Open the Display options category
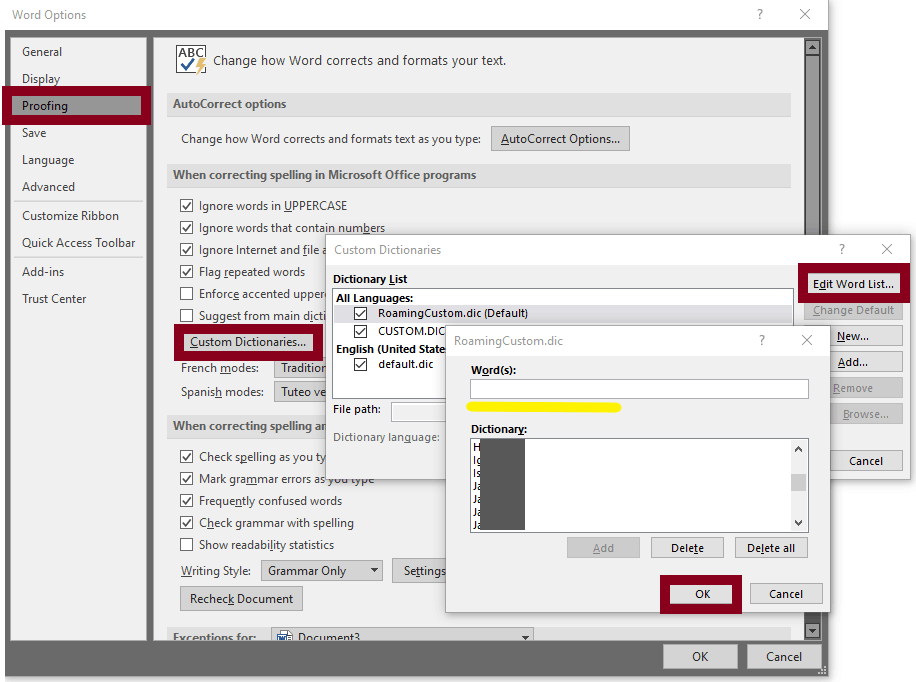The image size is (916, 682). click(x=41, y=79)
